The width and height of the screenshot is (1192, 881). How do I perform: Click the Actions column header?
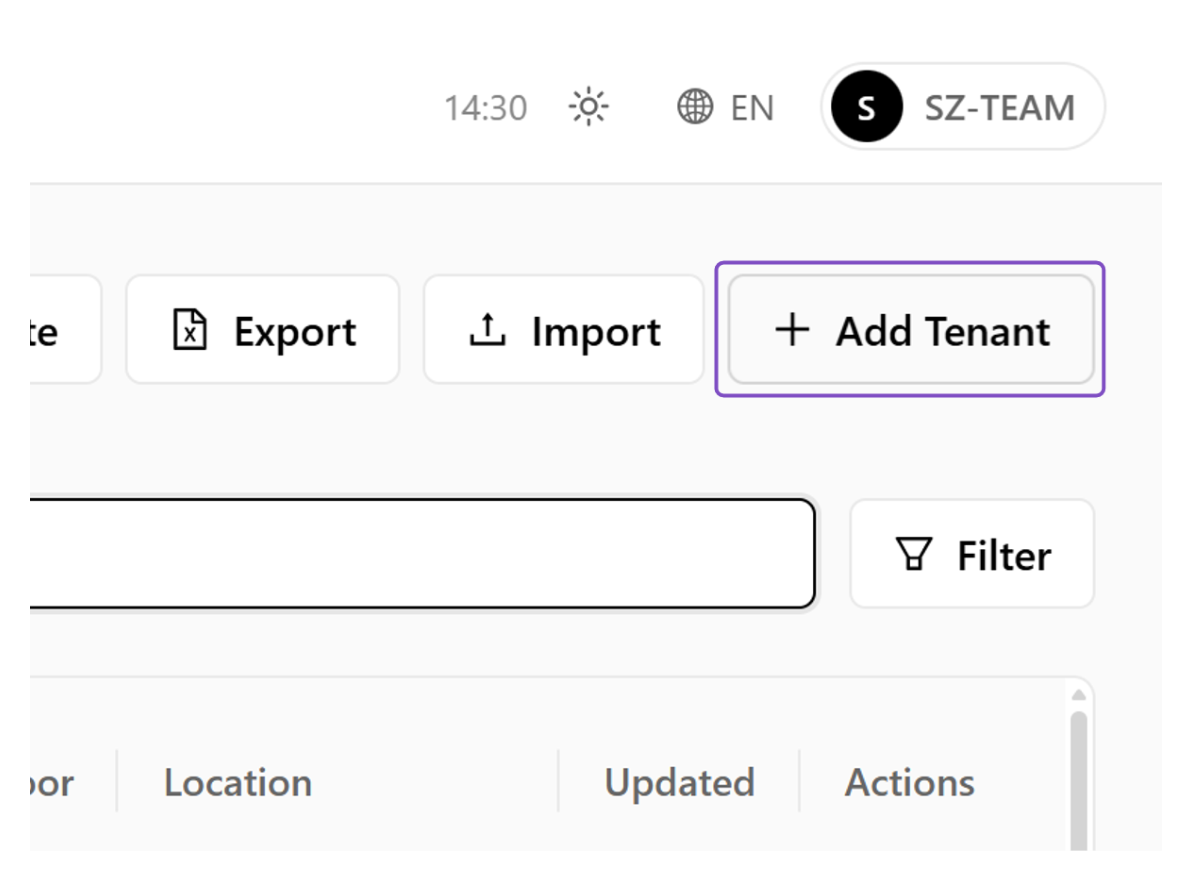(x=909, y=782)
